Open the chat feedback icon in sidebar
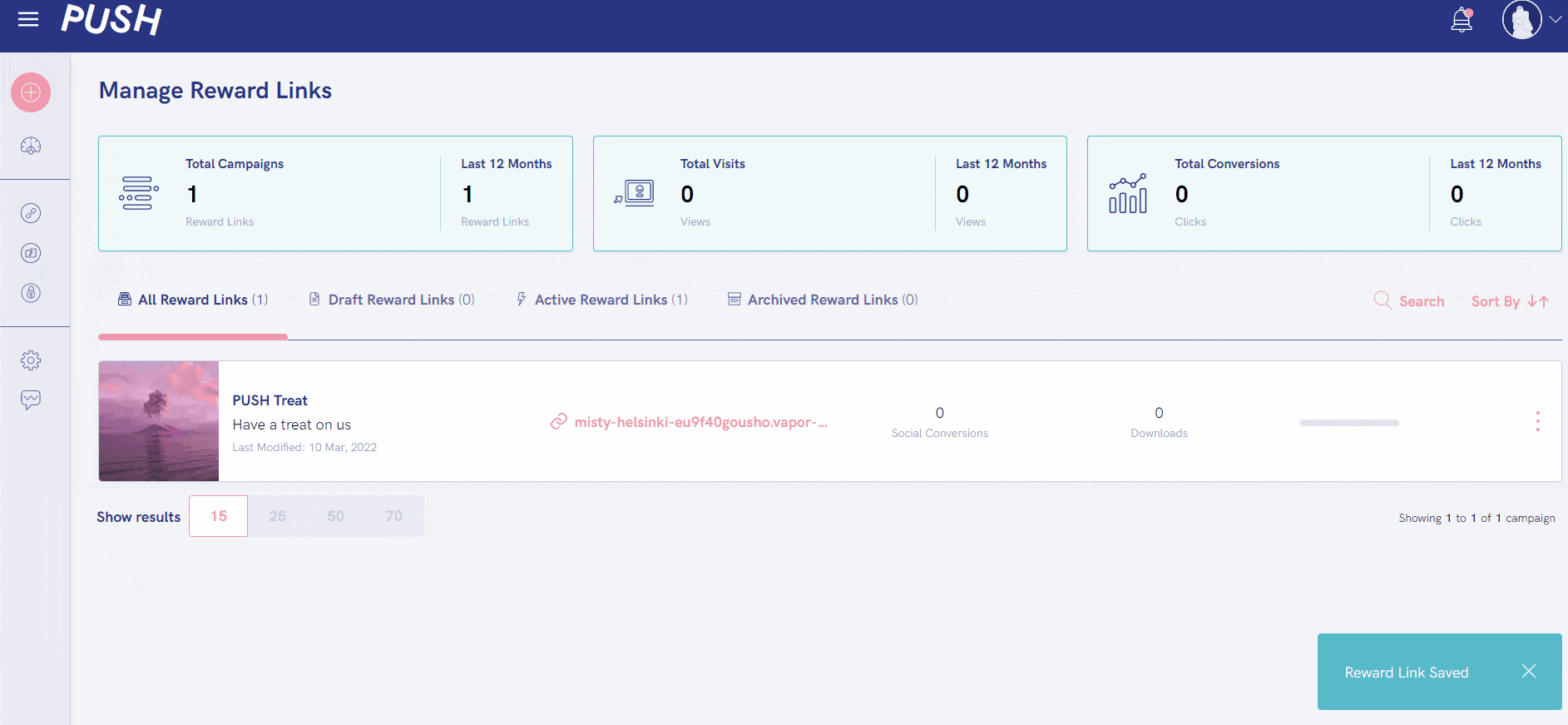Image resolution: width=1568 pixels, height=725 pixels. (x=31, y=400)
